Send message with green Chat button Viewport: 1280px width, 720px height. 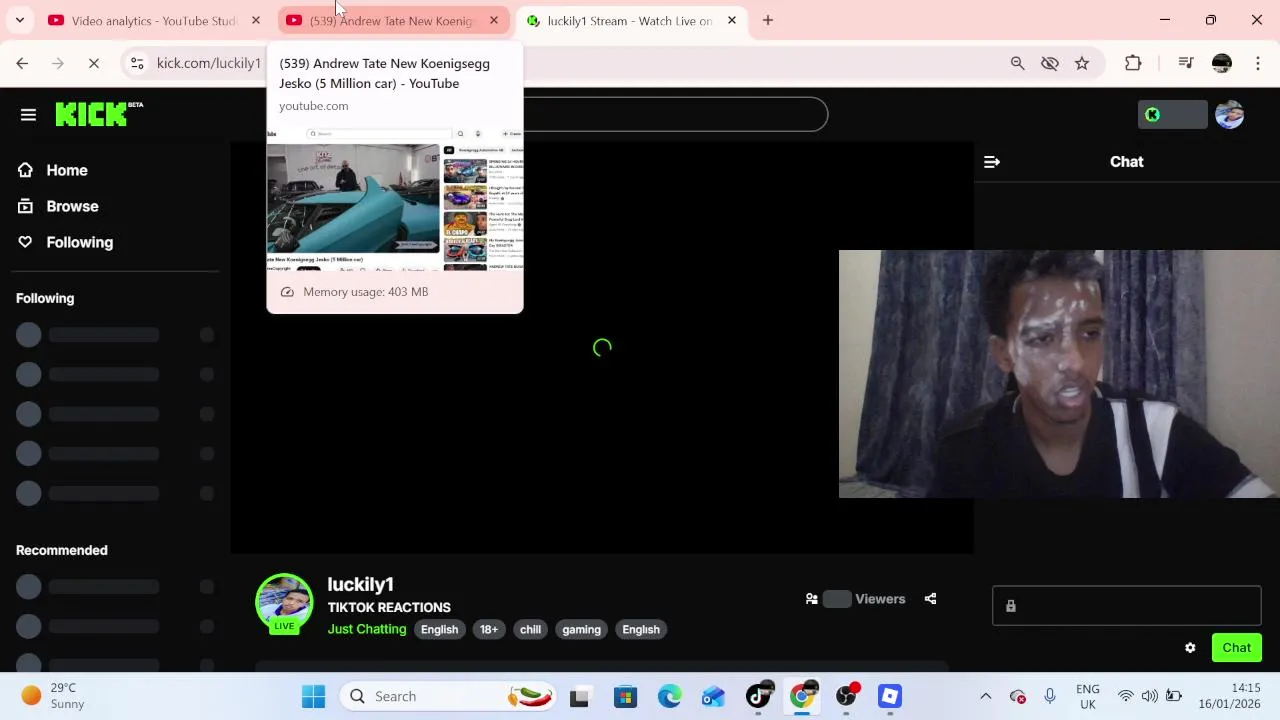point(1236,648)
